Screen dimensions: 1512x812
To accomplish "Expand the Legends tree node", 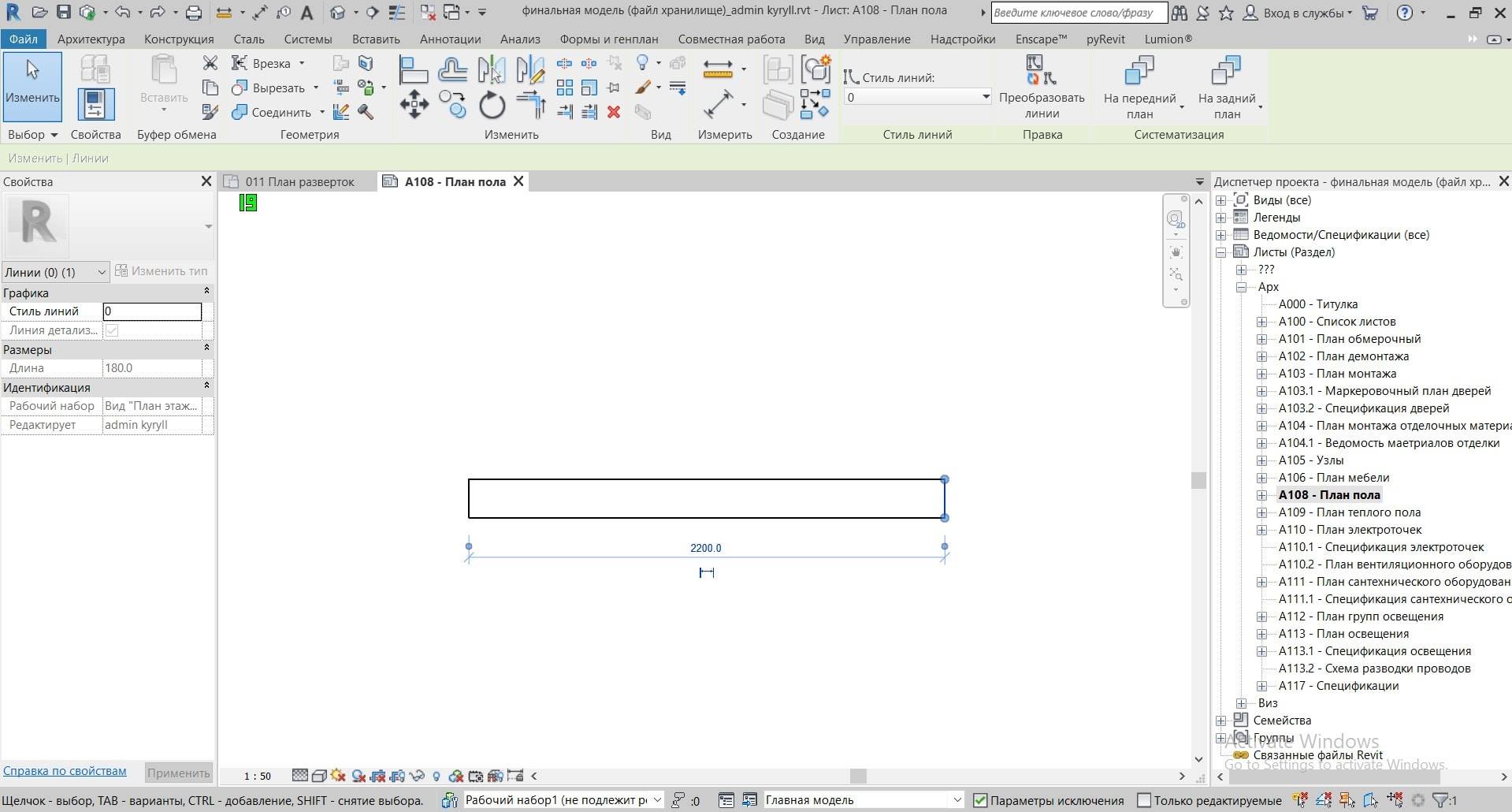I will tap(1220, 218).
